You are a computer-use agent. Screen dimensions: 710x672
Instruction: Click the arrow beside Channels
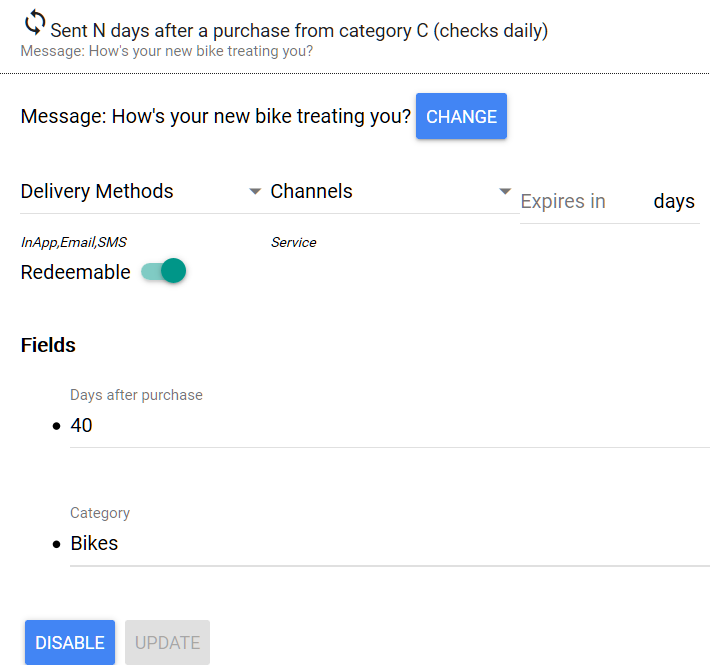(505, 192)
